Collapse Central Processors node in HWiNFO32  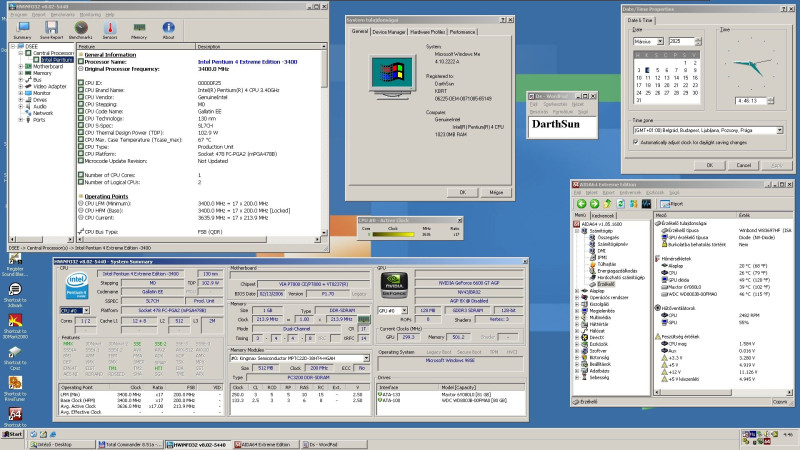tap(21, 53)
